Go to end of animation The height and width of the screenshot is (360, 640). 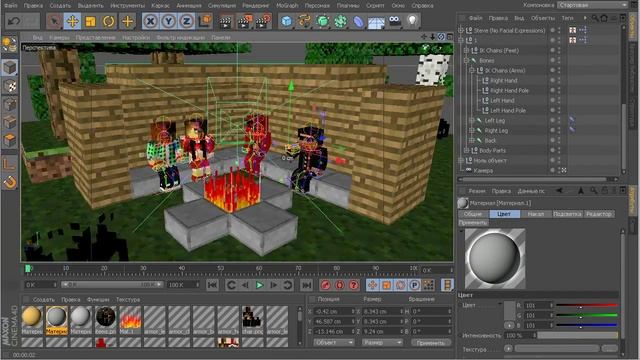coord(307,285)
